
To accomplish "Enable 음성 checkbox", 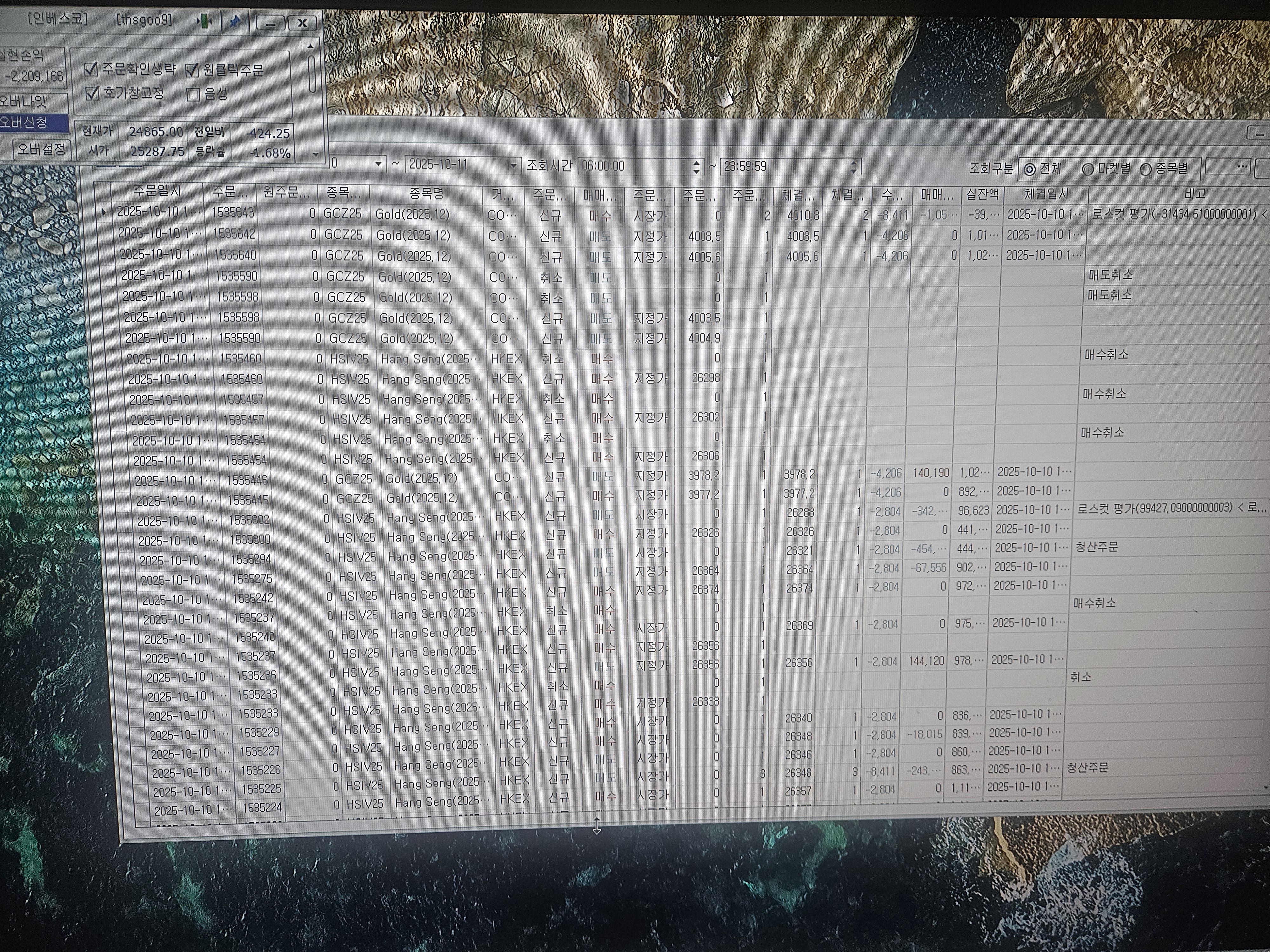I will (193, 94).
